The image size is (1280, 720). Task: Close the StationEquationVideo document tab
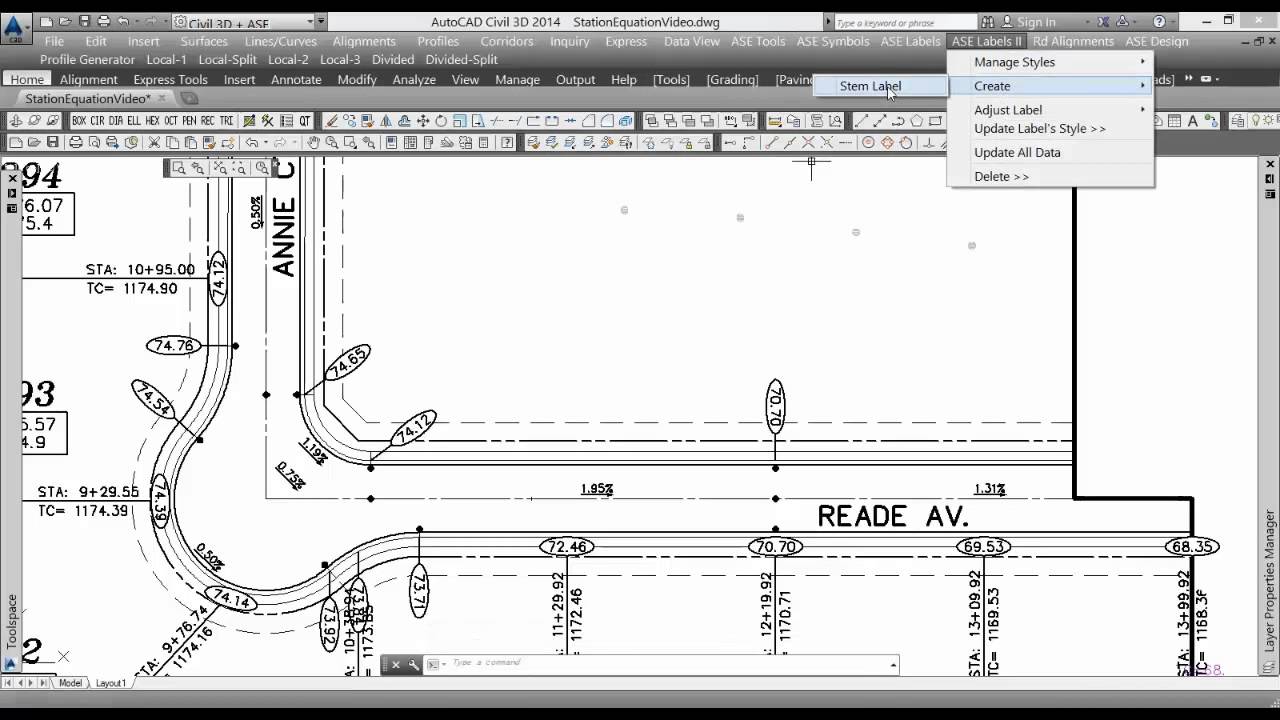[162, 98]
